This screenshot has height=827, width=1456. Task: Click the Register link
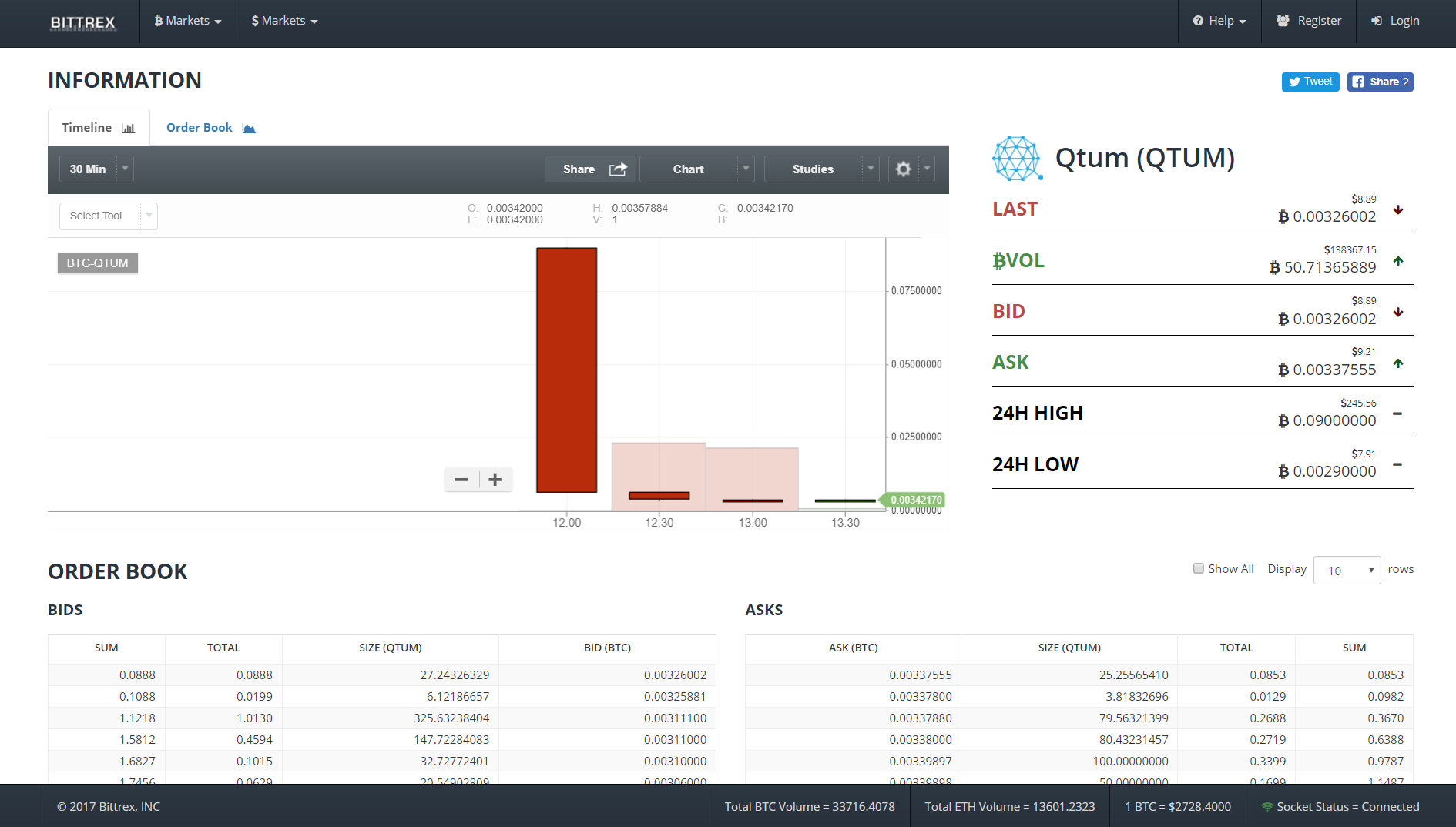click(1309, 21)
